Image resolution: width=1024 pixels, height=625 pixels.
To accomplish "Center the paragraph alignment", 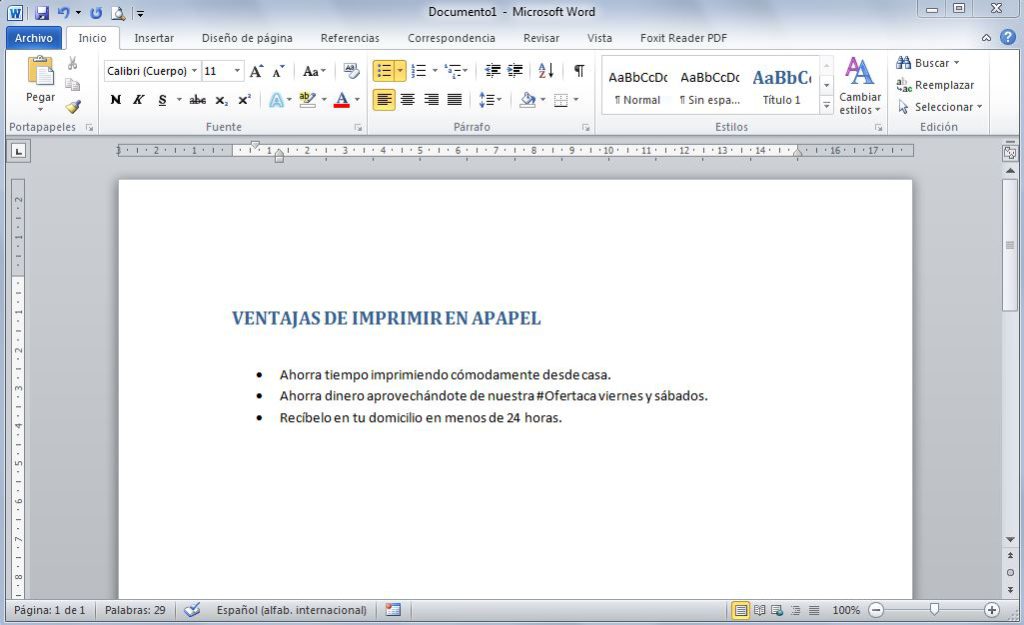I will (x=410, y=99).
